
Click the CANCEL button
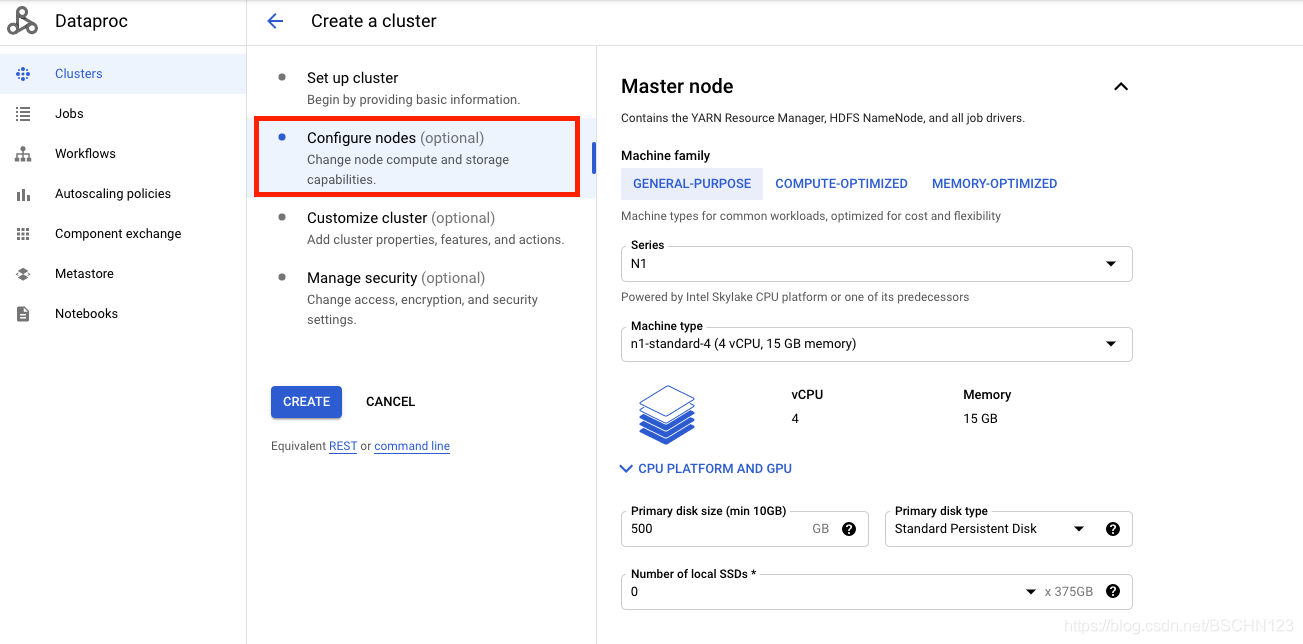click(x=390, y=402)
